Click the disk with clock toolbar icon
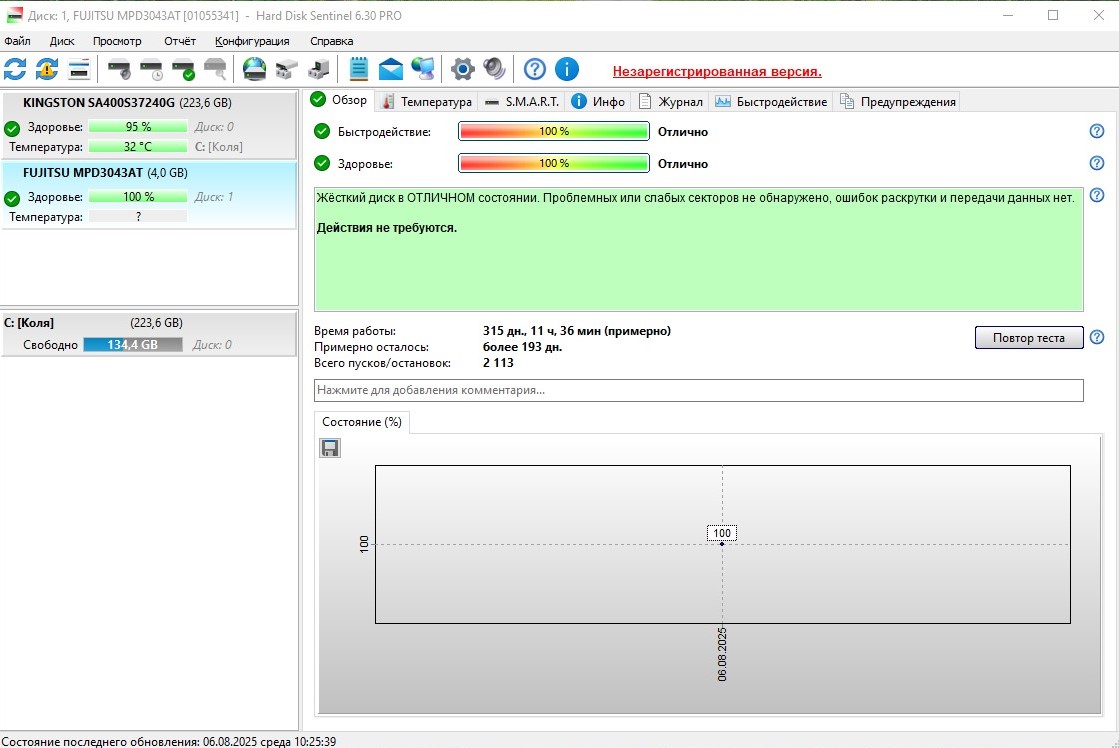The image size is (1119, 748). point(151,69)
